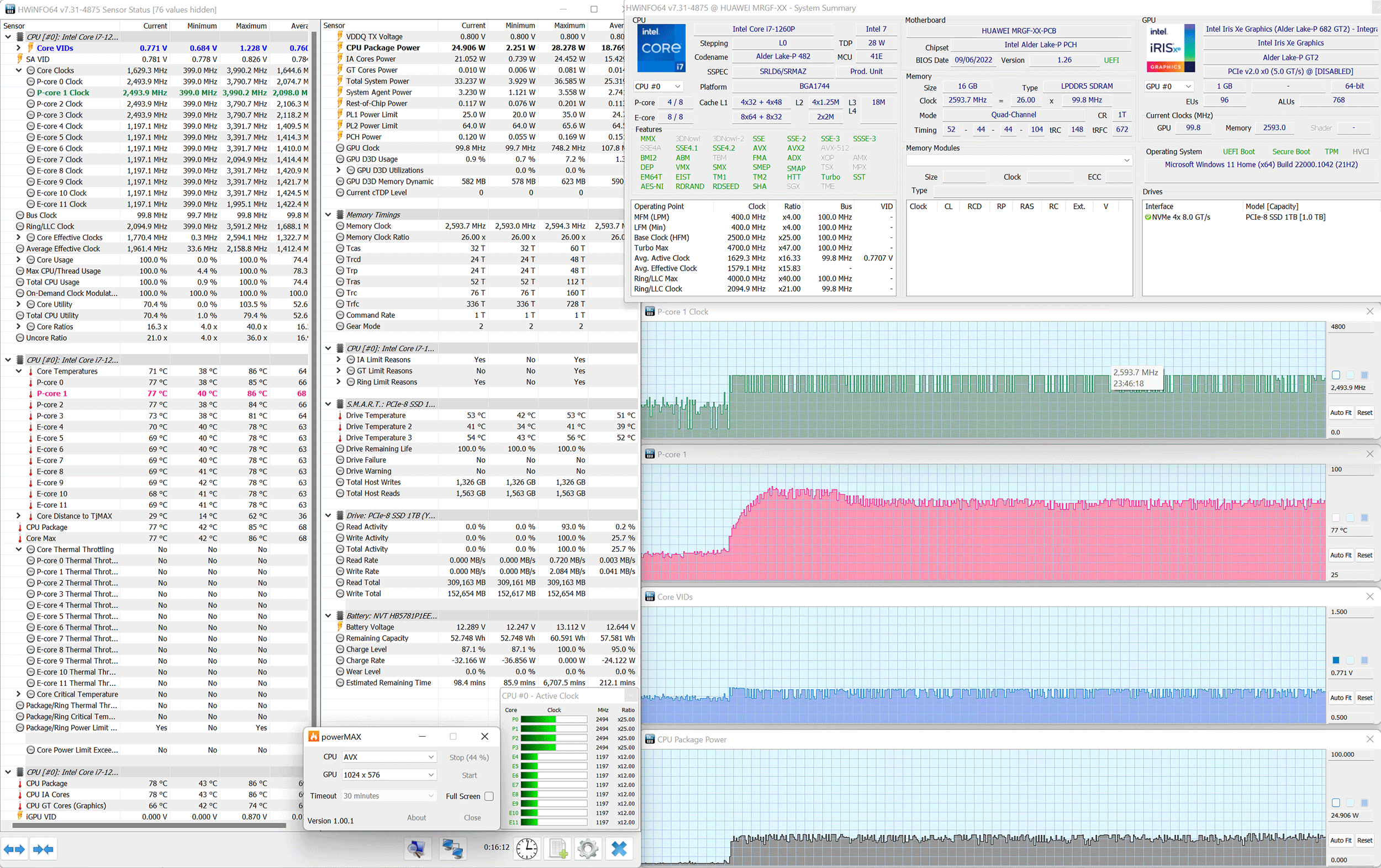1381x868 pixels.
Task: Click the blue X close sensors icon
Action: click(x=619, y=848)
